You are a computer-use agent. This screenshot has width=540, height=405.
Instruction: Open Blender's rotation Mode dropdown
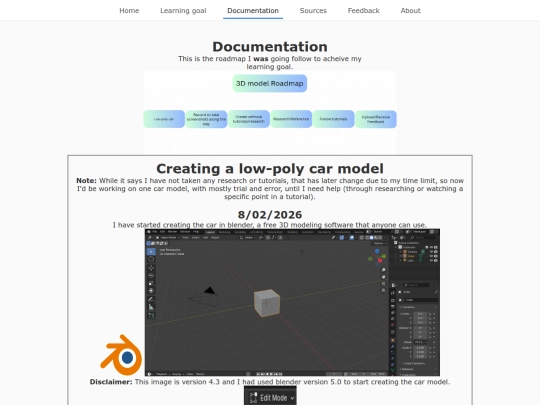tap(420, 342)
